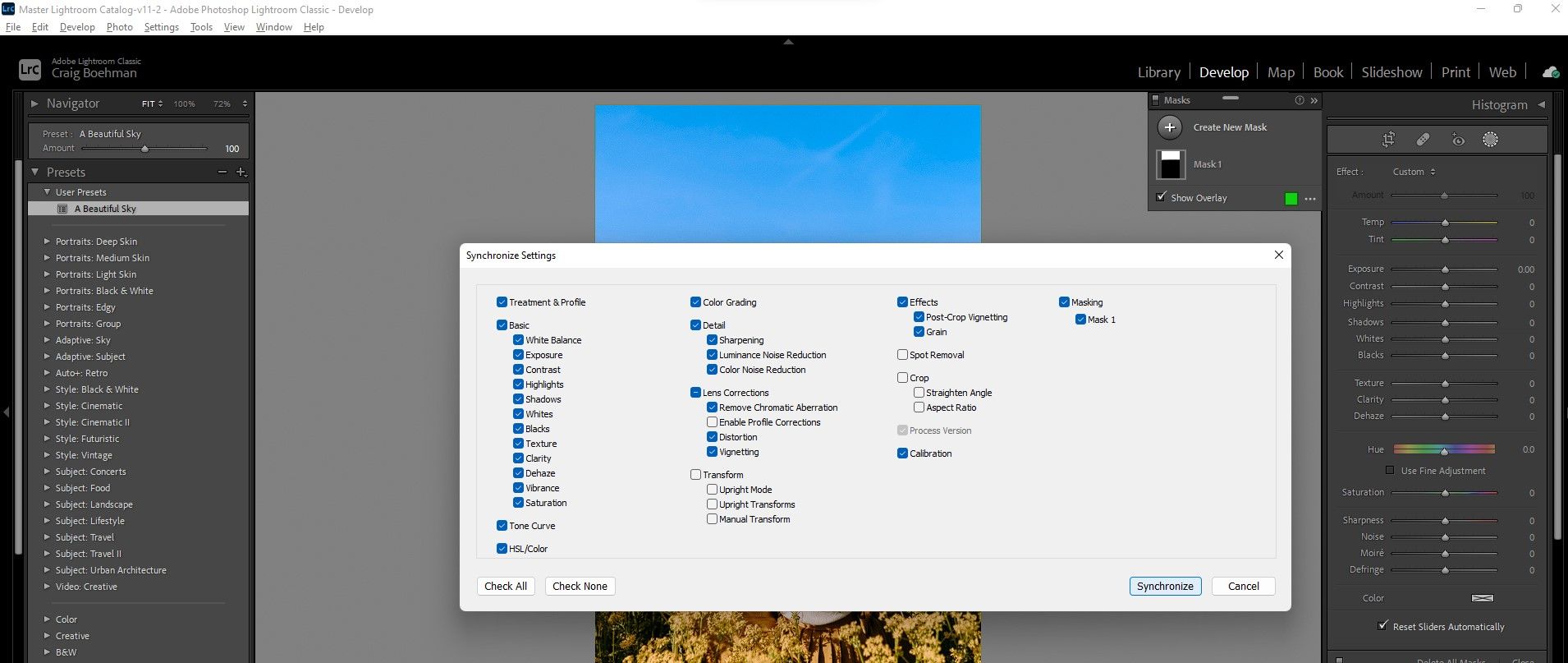This screenshot has width=1568, height=663.
Task: Click the preset Amount slider
Action: pyautogui.click(x=144, y=149)
